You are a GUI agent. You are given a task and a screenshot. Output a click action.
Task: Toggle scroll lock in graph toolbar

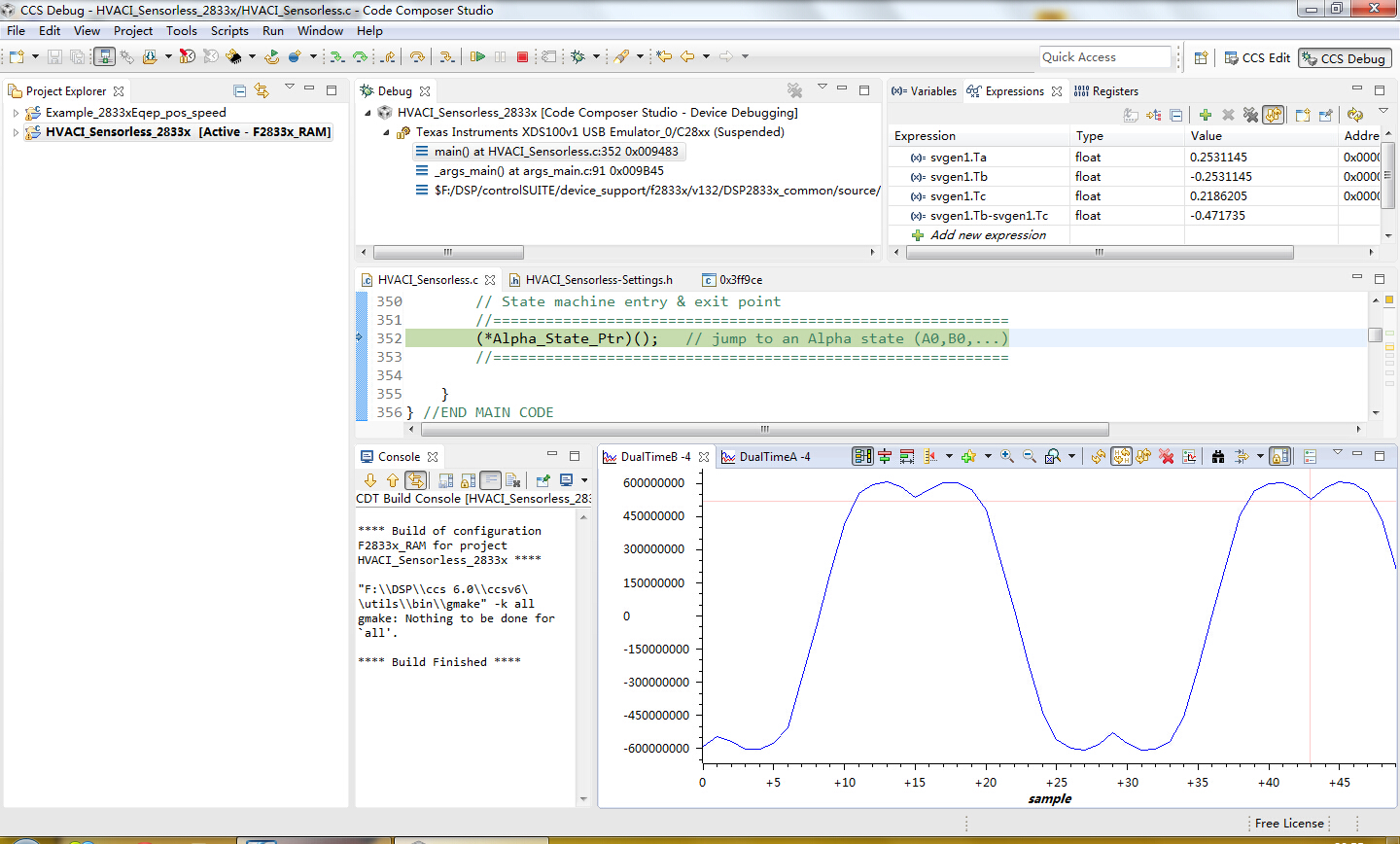[1280, 457]
